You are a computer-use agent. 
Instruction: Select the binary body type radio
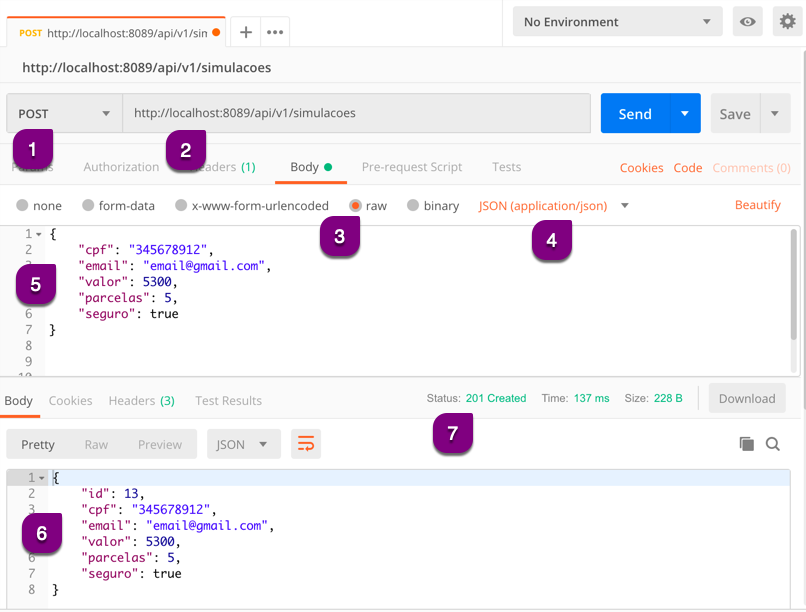(413, 206)
